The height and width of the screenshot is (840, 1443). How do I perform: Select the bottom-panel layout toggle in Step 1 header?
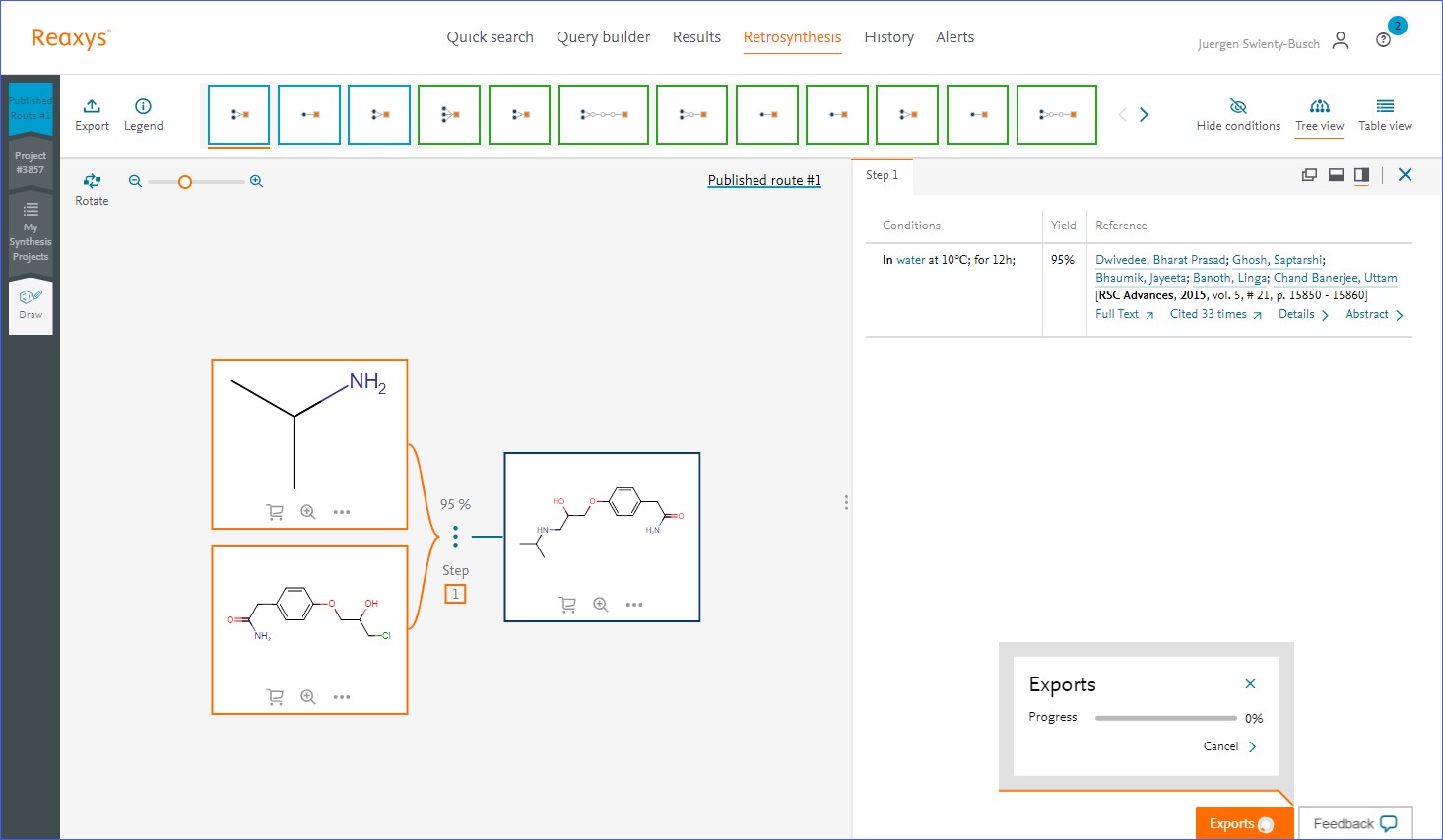pos(1336,174)
